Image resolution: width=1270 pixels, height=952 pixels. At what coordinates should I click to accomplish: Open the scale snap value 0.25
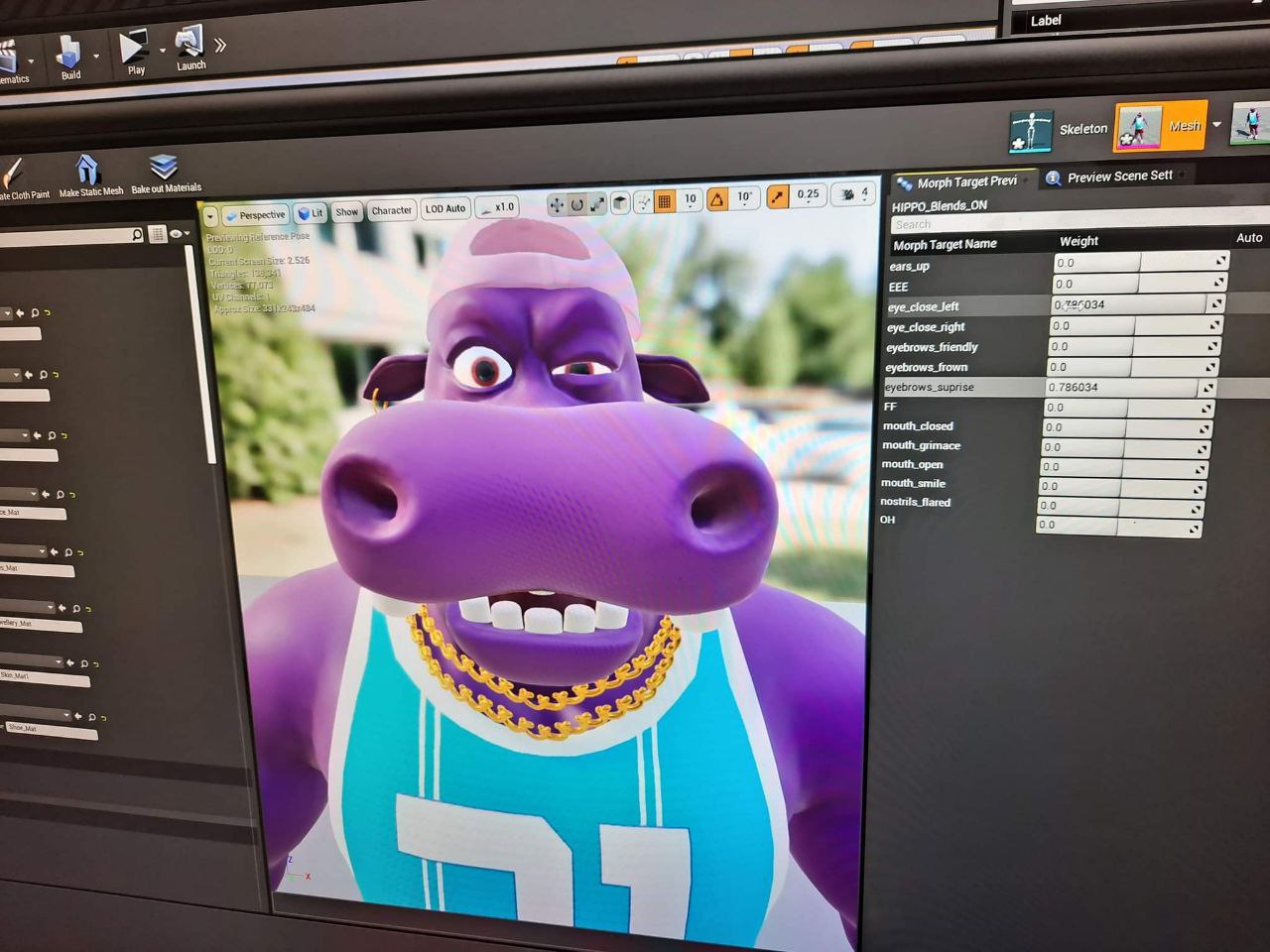point(808,195)
